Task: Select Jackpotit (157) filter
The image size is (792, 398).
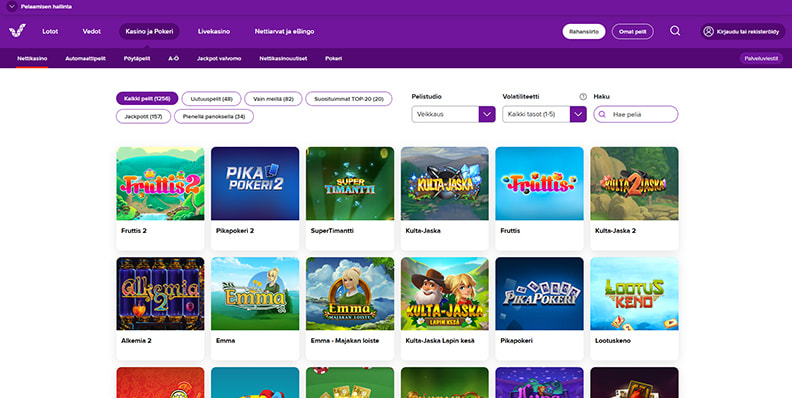Action: (143, 116)
